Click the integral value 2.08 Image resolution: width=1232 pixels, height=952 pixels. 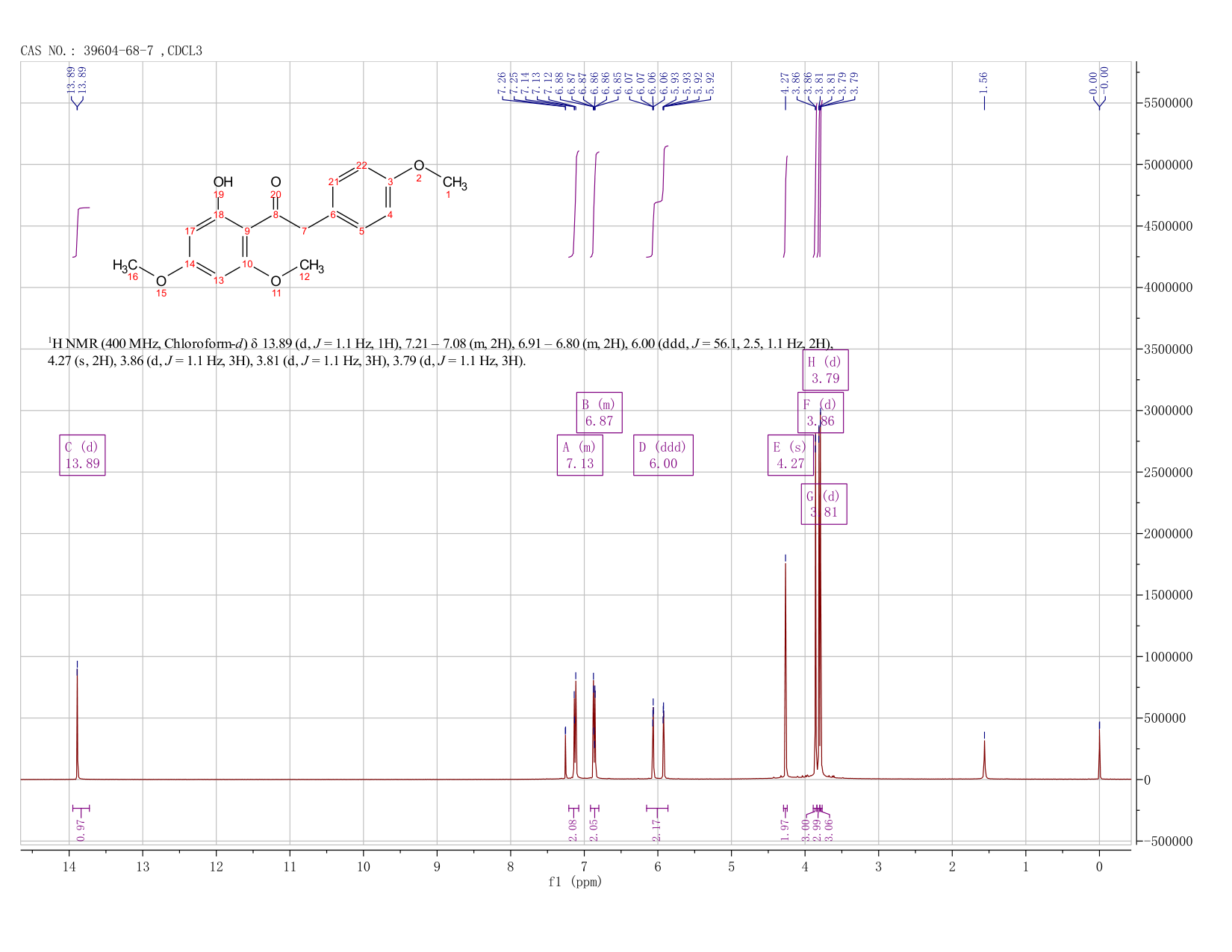(x=573, y=830)
